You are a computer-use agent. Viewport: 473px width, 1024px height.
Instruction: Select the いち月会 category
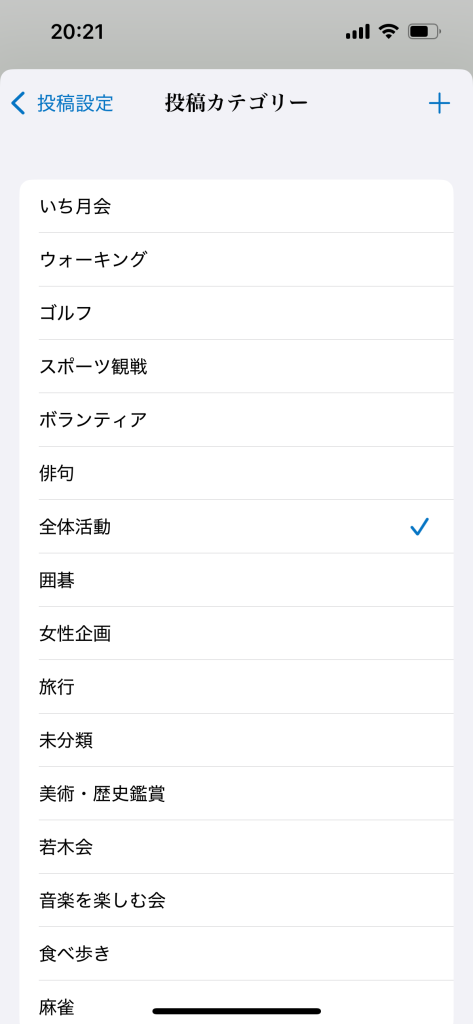pyautogui.click(x=236, y=206)
